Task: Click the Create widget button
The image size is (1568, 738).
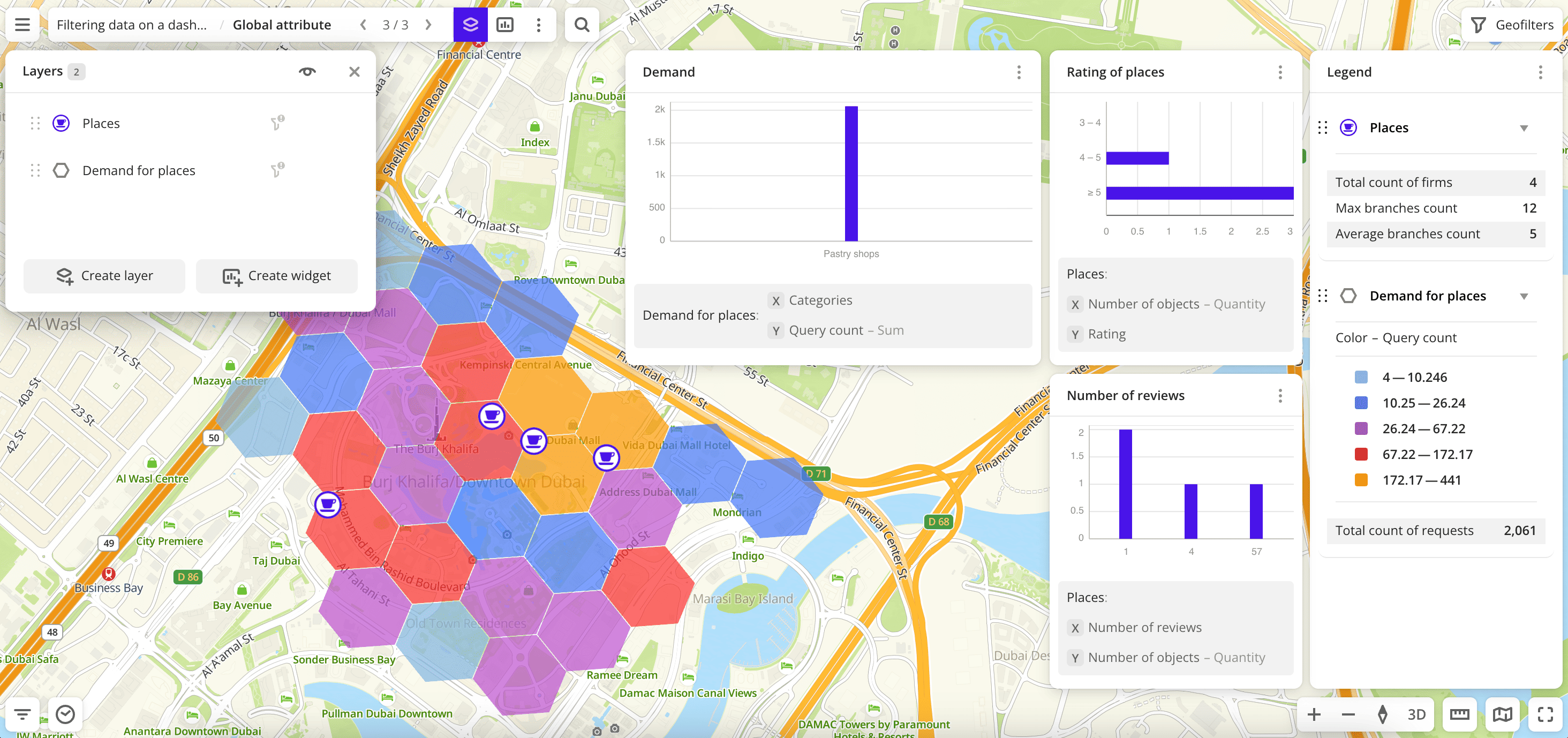Action: 276,276
